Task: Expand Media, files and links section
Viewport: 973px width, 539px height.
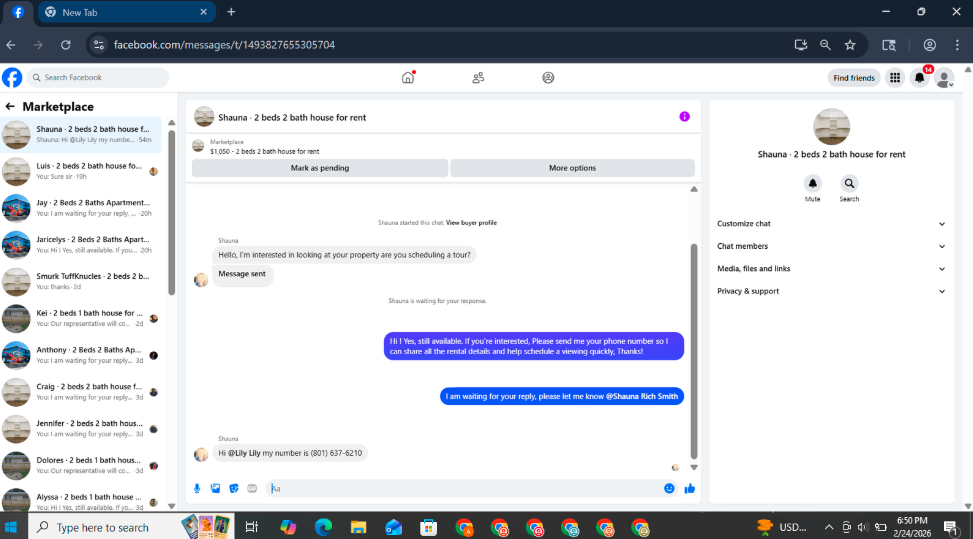Action: [831, 269]
